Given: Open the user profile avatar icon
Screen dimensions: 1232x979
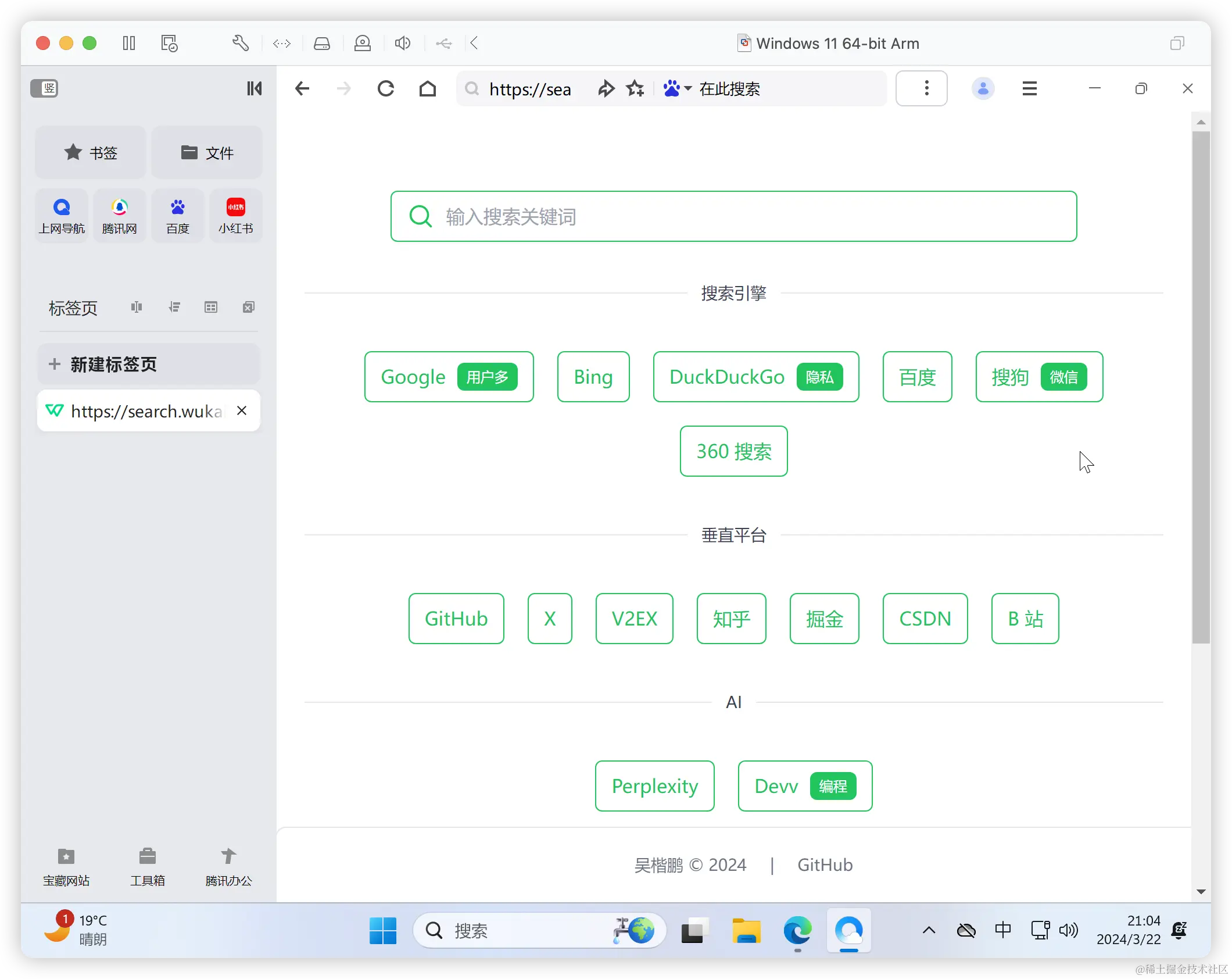Looking at the screenshot, I should click(x=983, y=88).
